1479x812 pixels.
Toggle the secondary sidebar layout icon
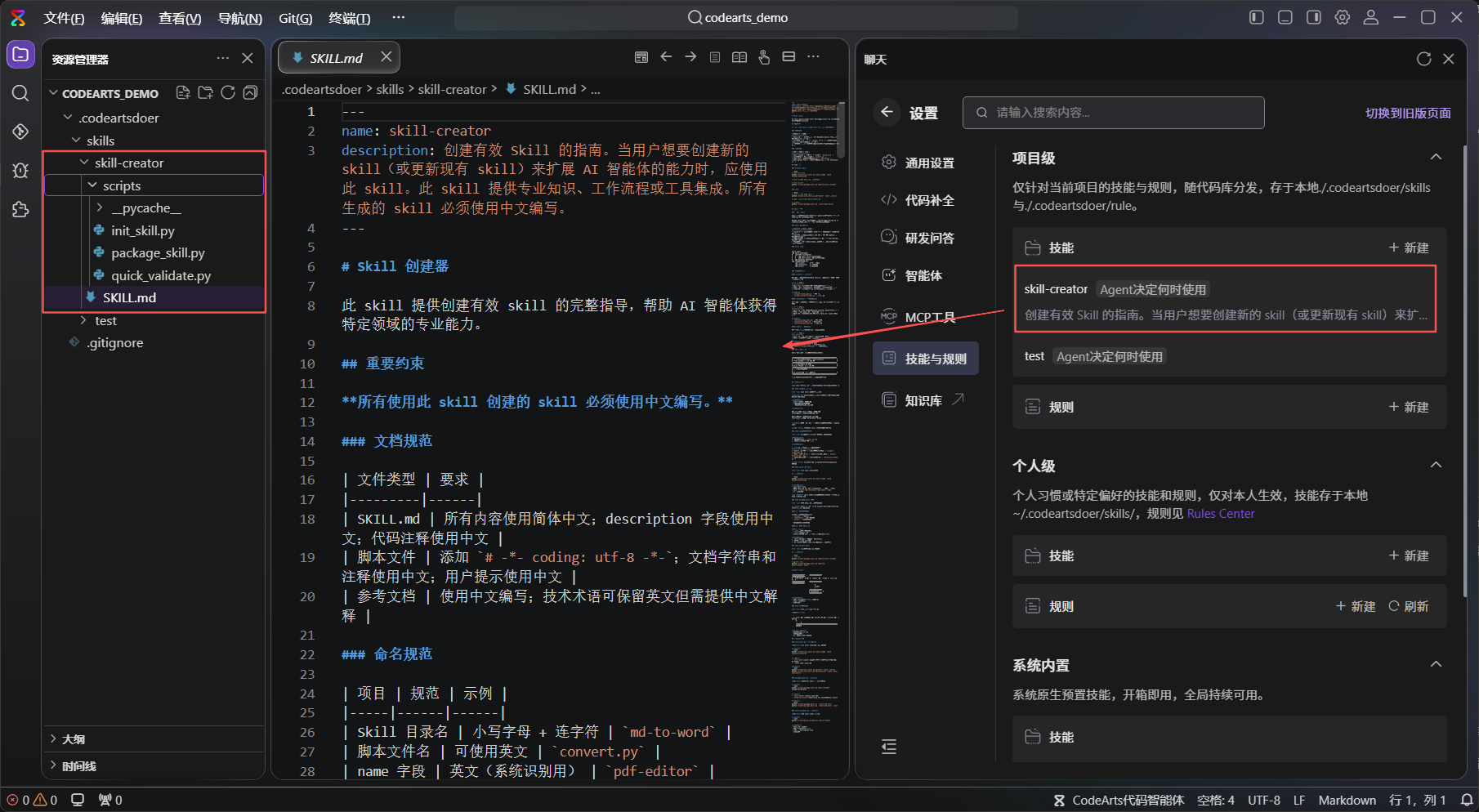1314,17
